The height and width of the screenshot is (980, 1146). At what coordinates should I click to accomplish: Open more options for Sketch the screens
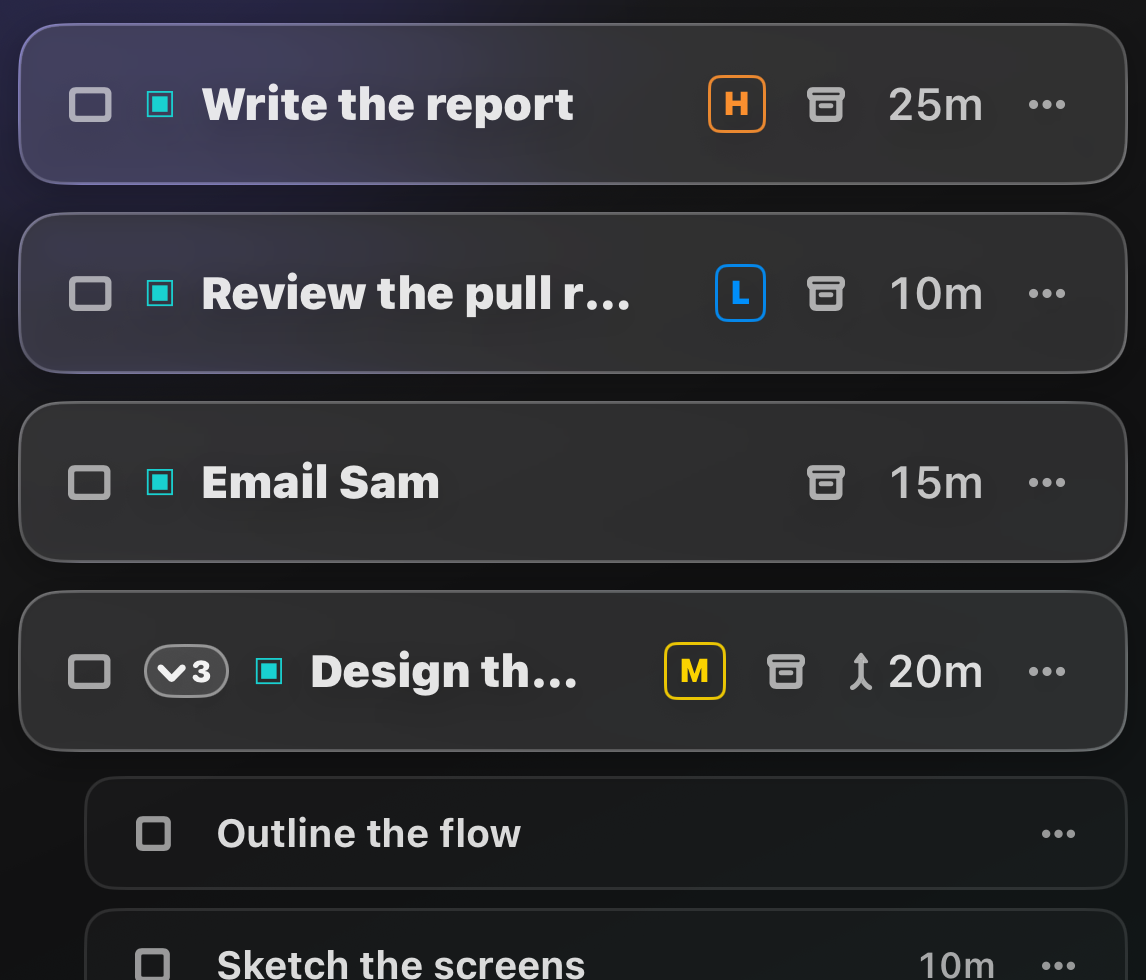coord(1058,966)
